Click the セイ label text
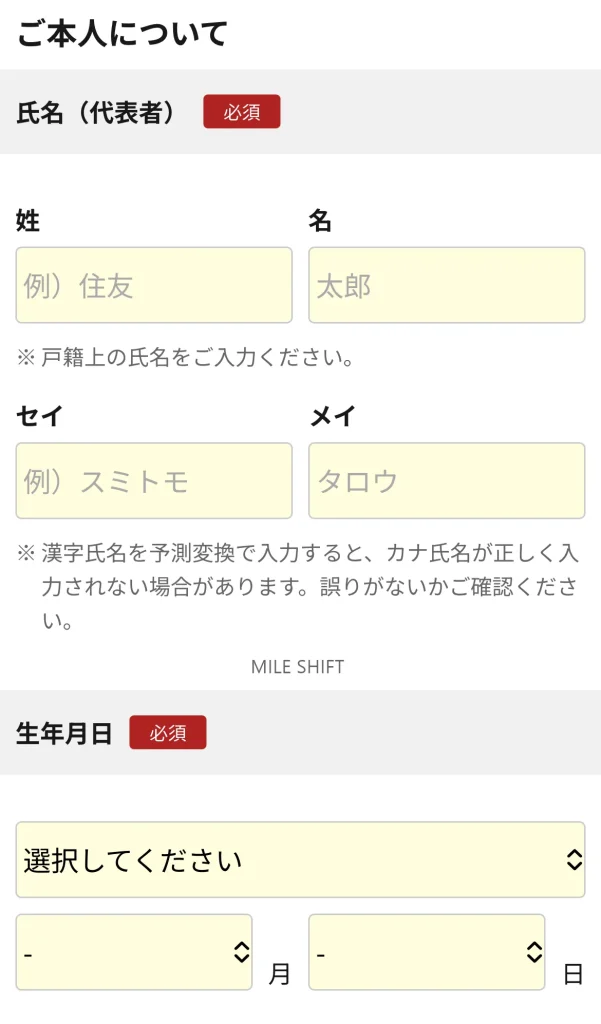601x1024 pixels. click(39, 417)
